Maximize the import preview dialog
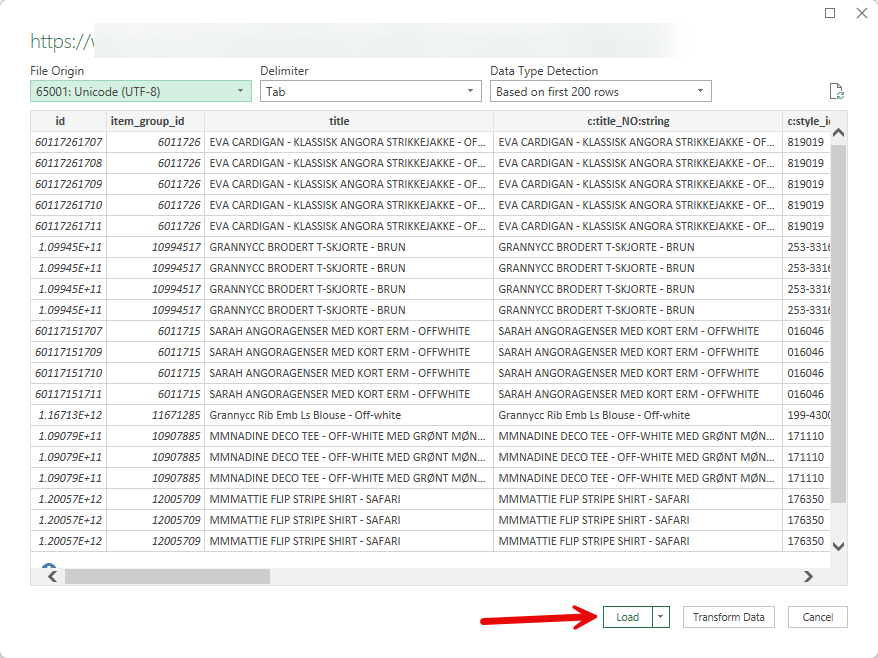 click(x=830, y=13)
